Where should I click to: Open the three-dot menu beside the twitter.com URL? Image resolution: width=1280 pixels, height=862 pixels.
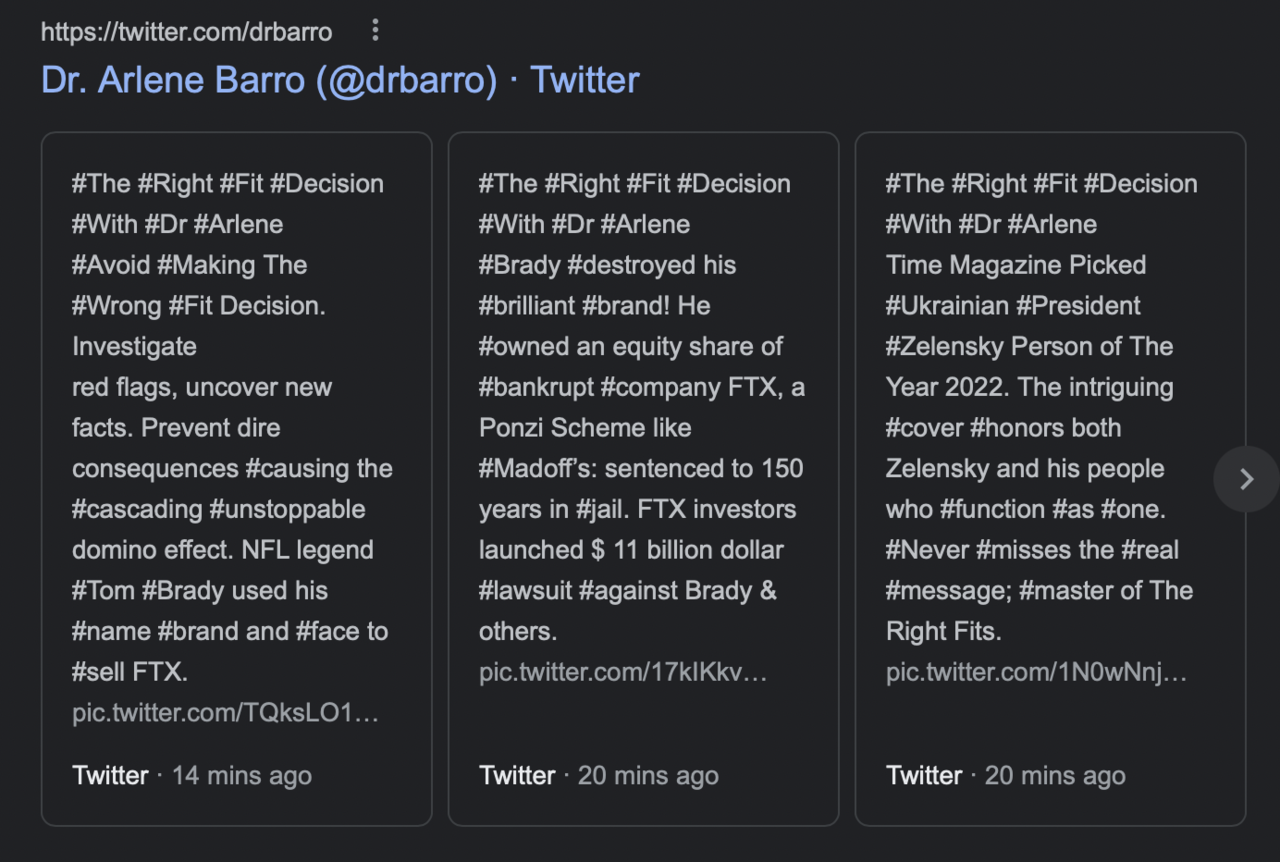[376, 31]
